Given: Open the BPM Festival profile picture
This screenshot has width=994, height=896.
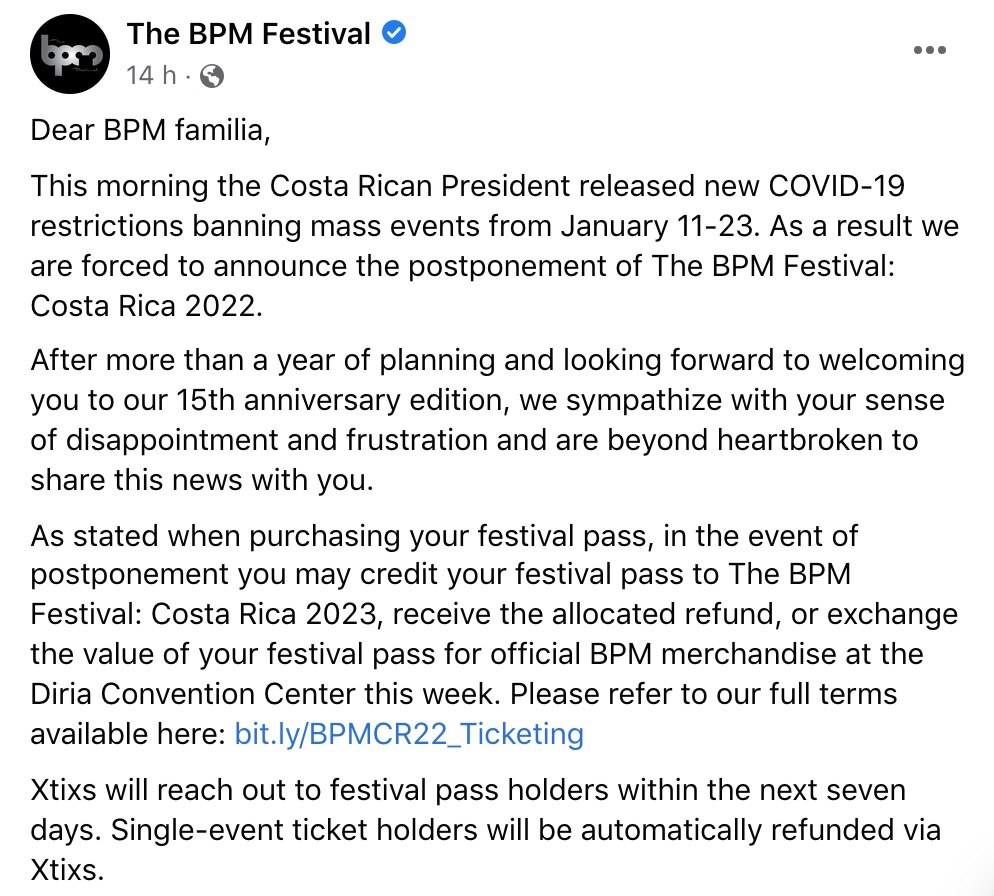Looking at the screenshot, I should [70, 54].
